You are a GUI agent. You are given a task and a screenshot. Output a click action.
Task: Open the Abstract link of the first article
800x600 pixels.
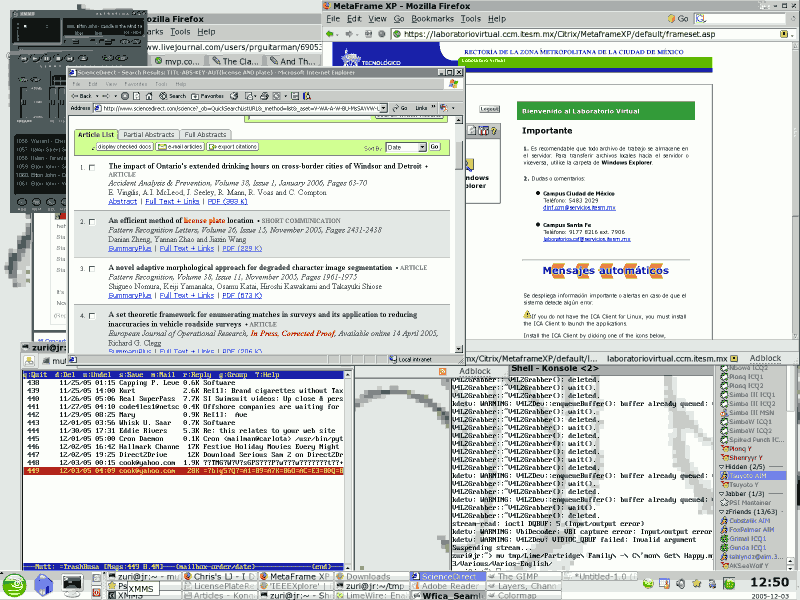pyautogui.click(x=122, y=201)
